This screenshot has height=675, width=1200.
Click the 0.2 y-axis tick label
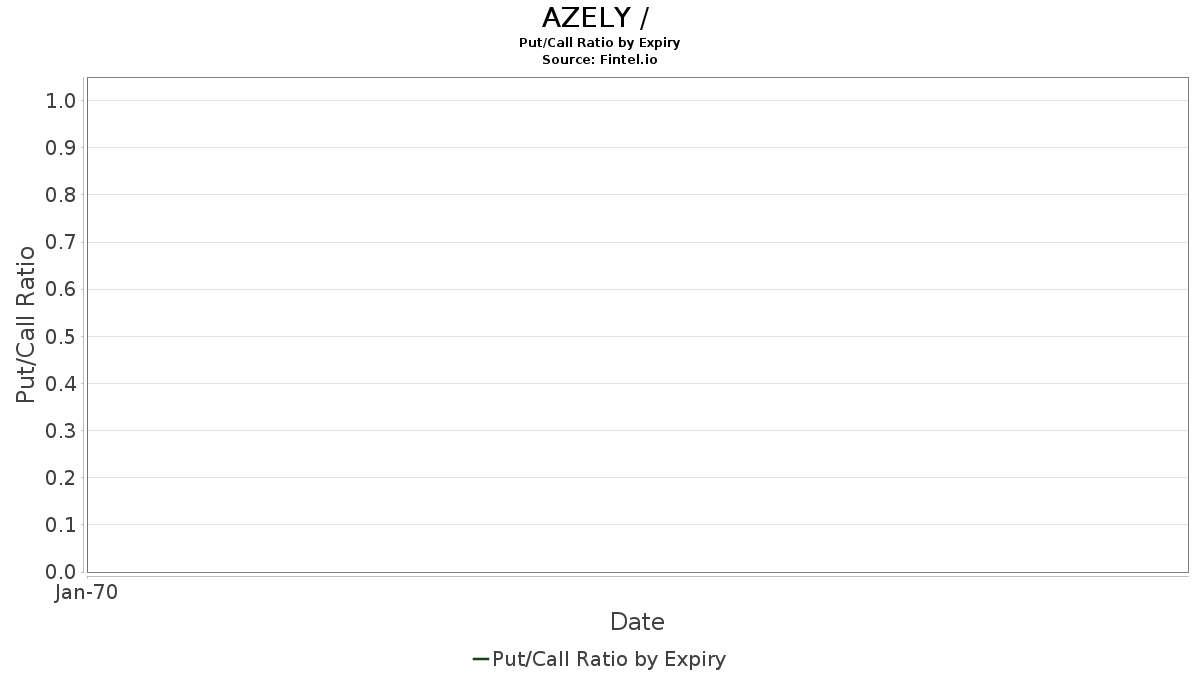click(x=61, y=477)
